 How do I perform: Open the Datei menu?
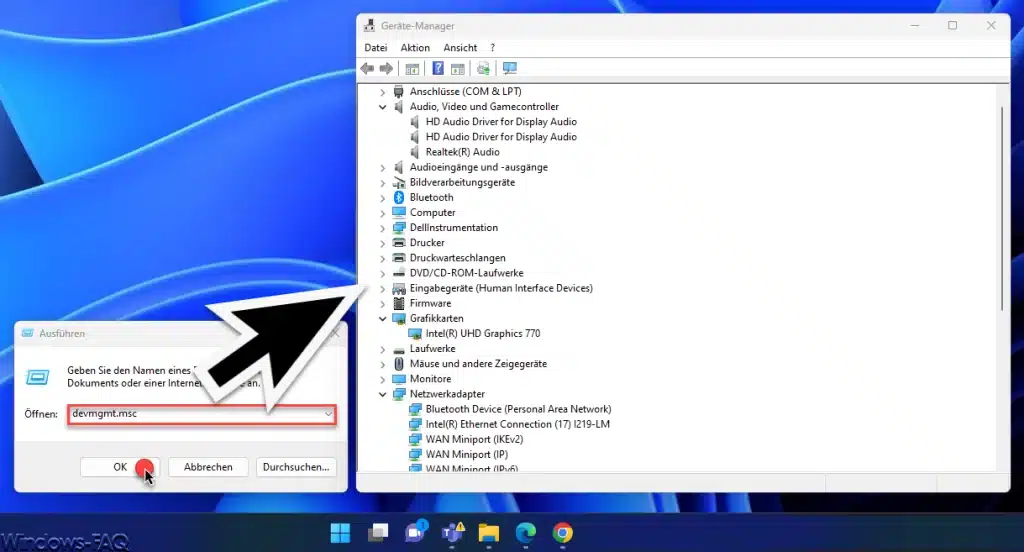tap(376, 48)
